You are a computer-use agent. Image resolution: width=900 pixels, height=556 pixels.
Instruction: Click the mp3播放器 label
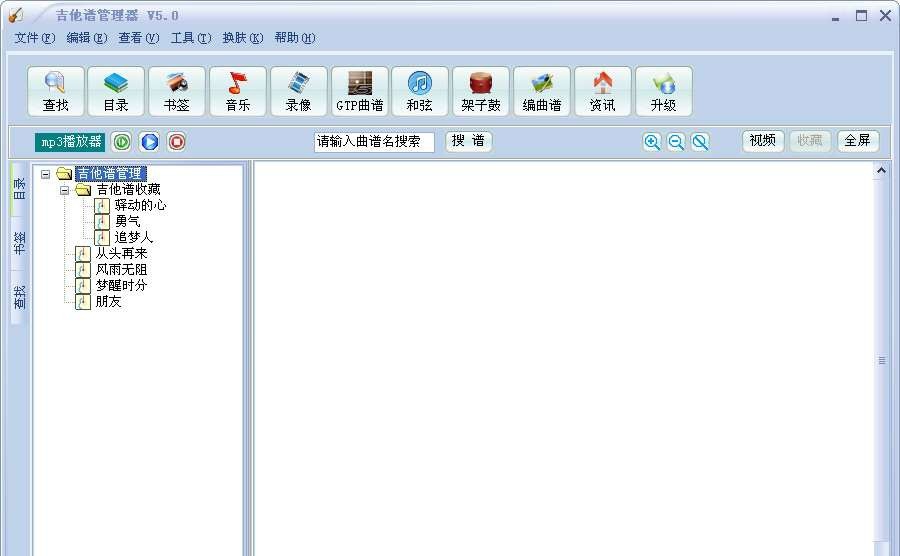70,142
